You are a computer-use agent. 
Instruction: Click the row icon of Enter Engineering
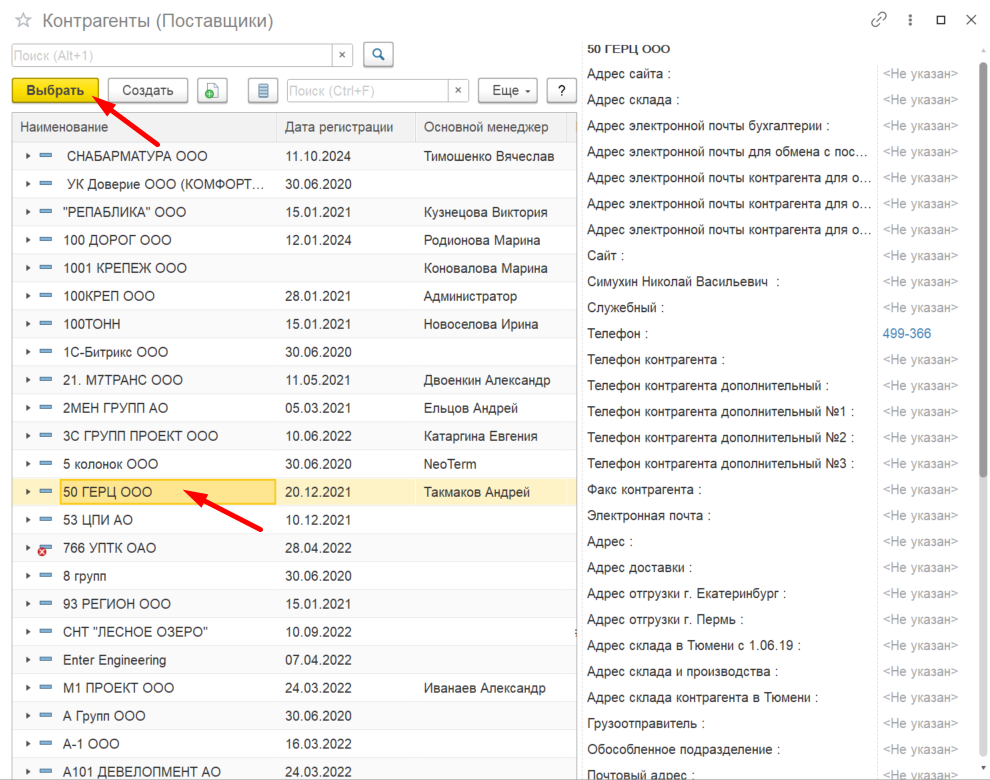pos(46,659)
